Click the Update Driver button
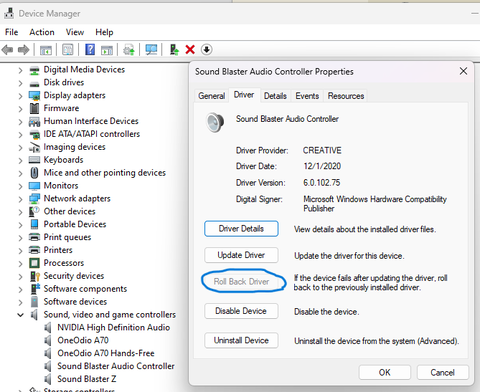The height and width of the screenshot is (392, 480). point(241,255)
